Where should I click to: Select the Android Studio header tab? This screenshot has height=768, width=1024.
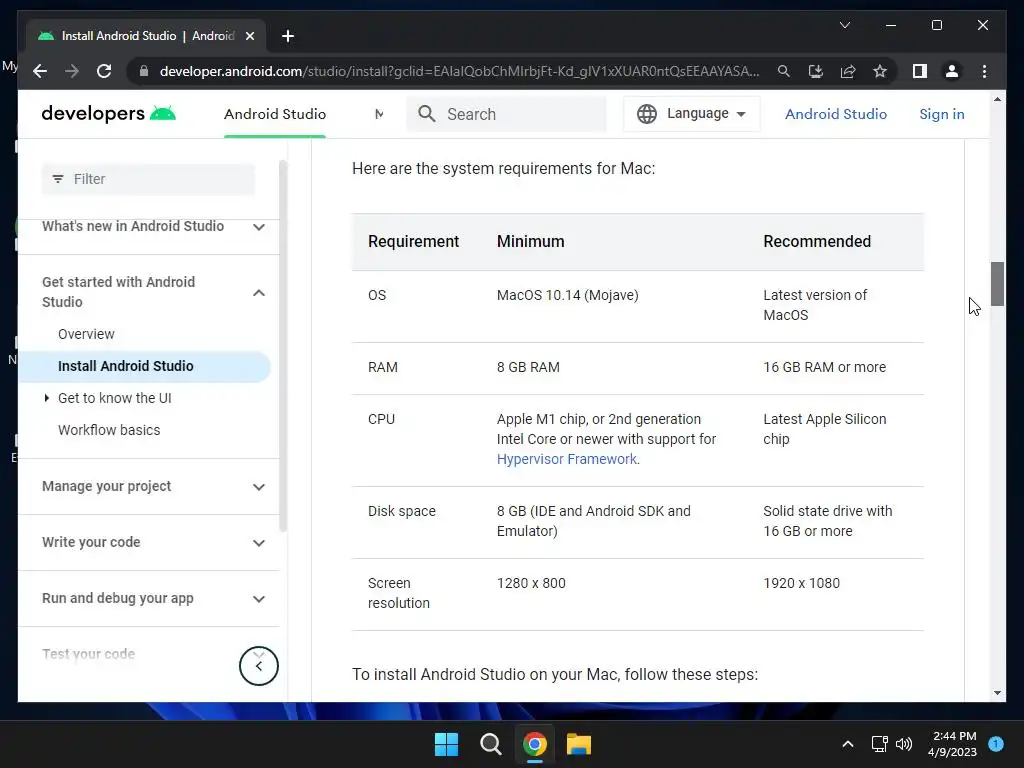(x=275, y=114)
